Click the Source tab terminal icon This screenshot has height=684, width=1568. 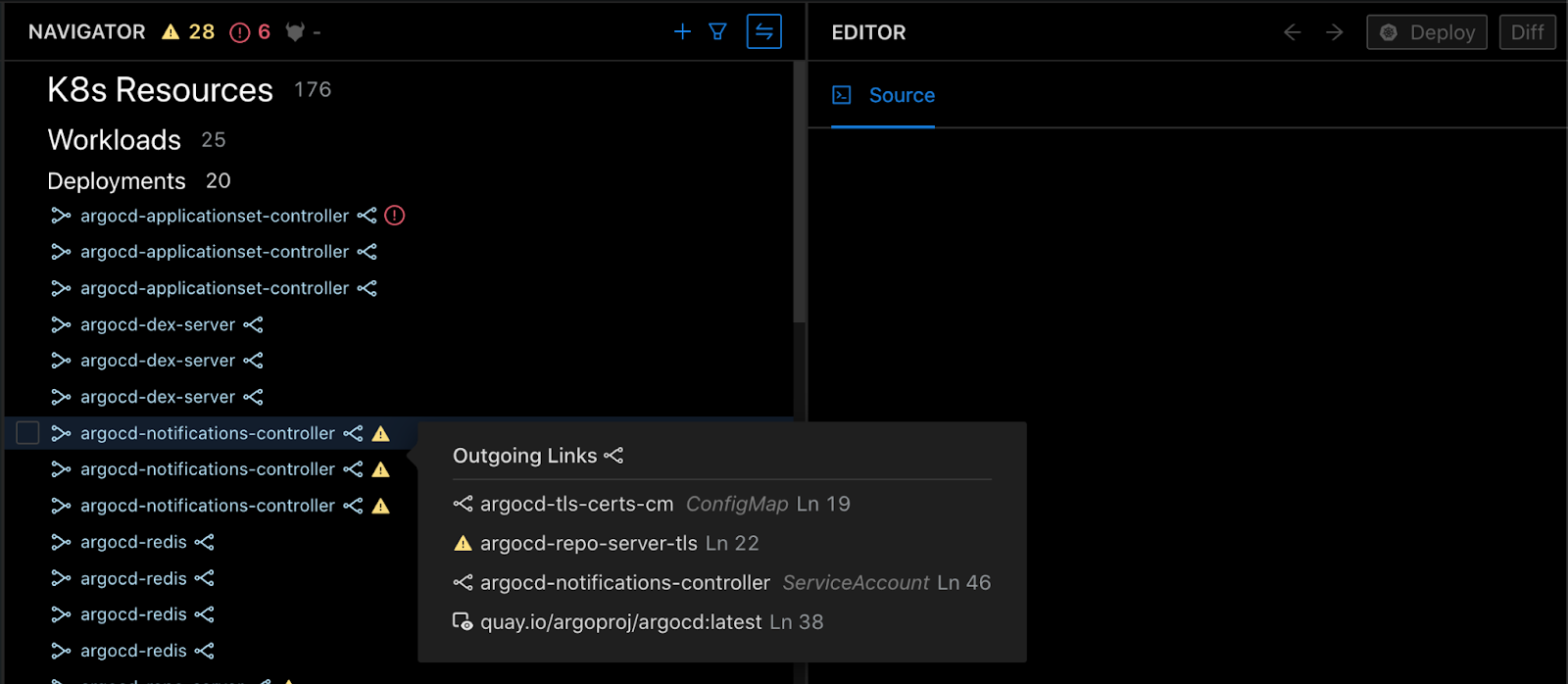[842, 95]
